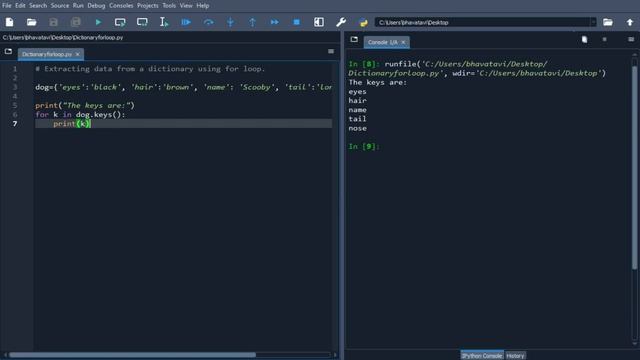Close the Dictionaryforloop.py tab
Viewport: 640px width, 360px height.
coord(78,54)
